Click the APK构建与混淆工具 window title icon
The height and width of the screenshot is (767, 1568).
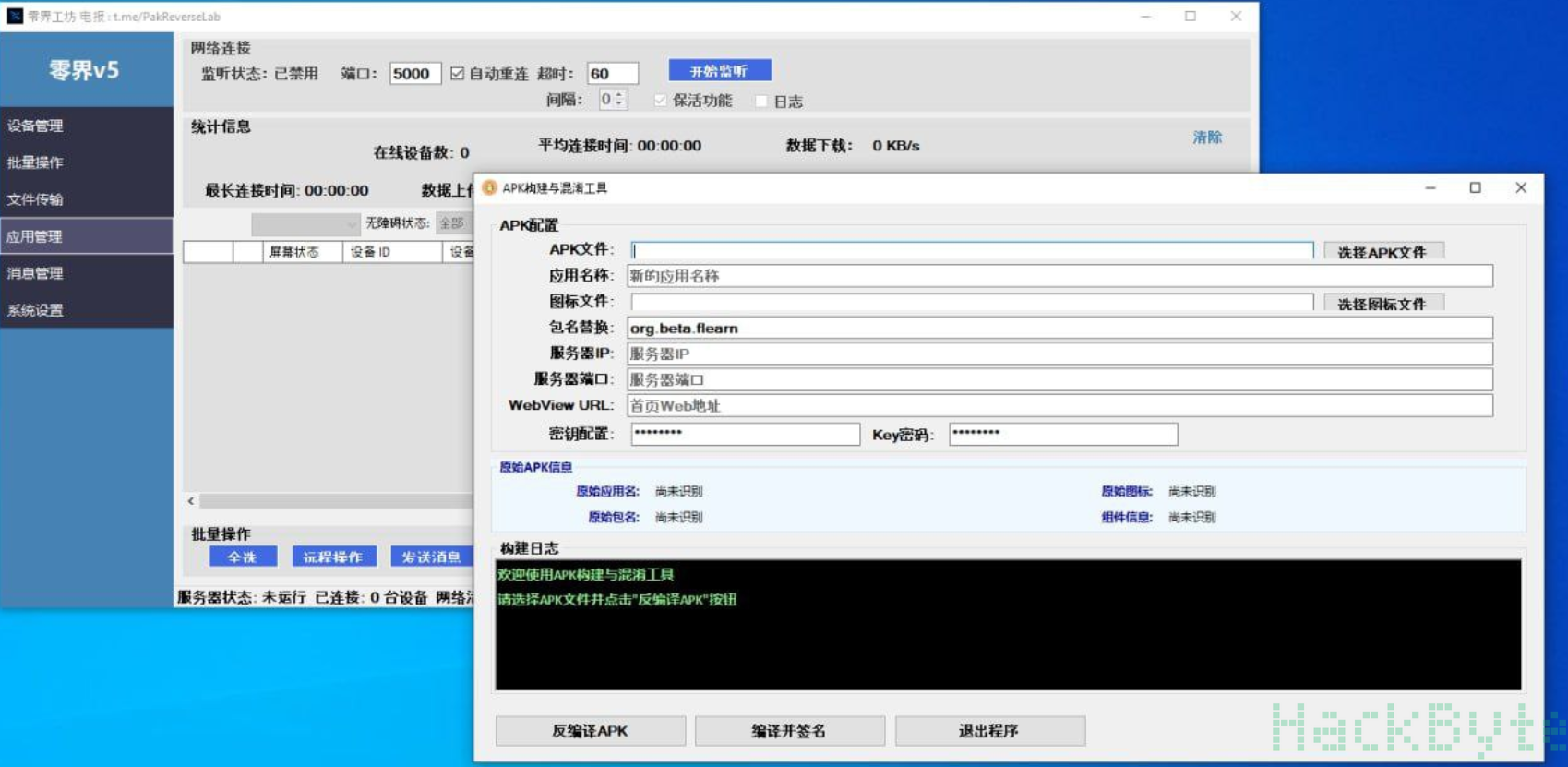tap(489, 187)
